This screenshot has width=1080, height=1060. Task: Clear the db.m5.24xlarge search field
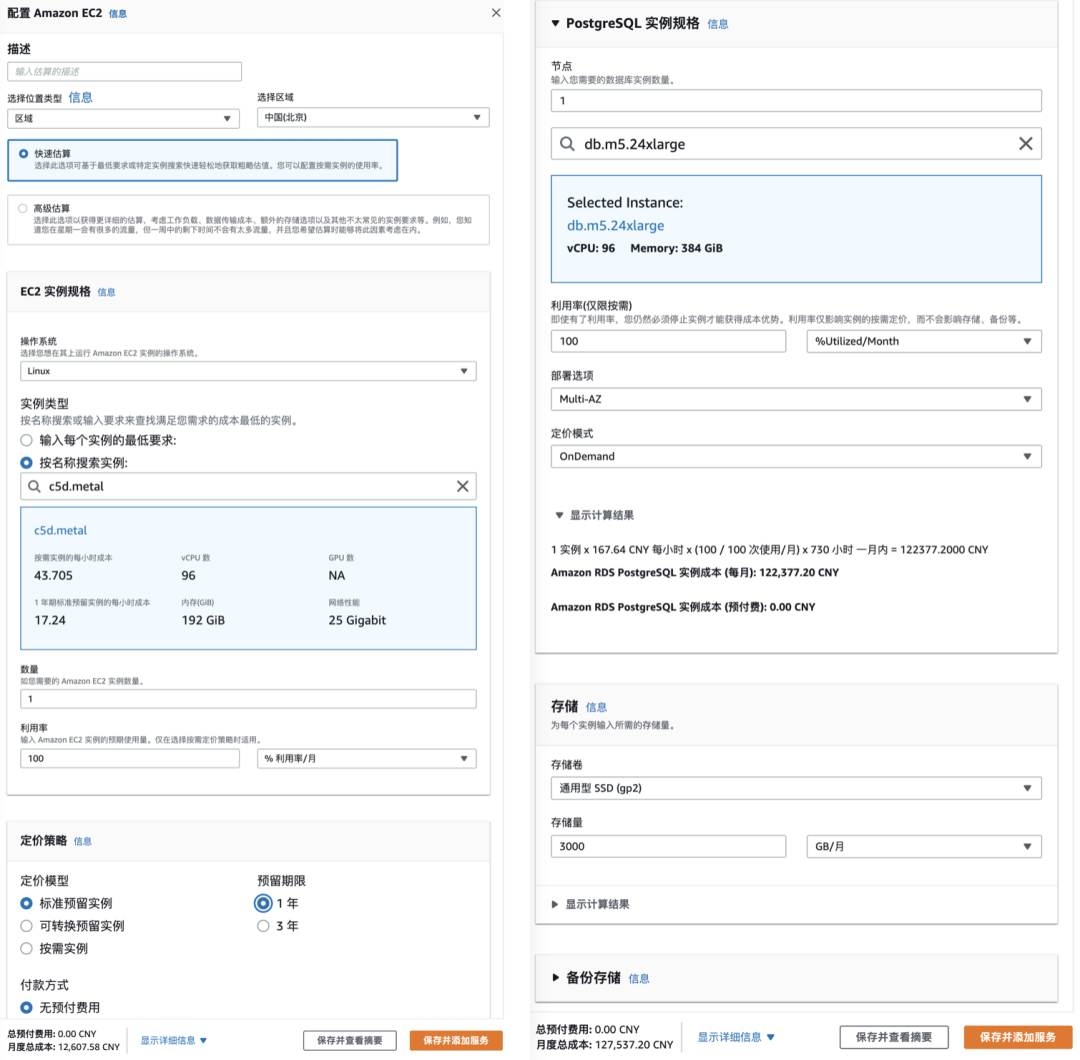tap(1026, 143)
